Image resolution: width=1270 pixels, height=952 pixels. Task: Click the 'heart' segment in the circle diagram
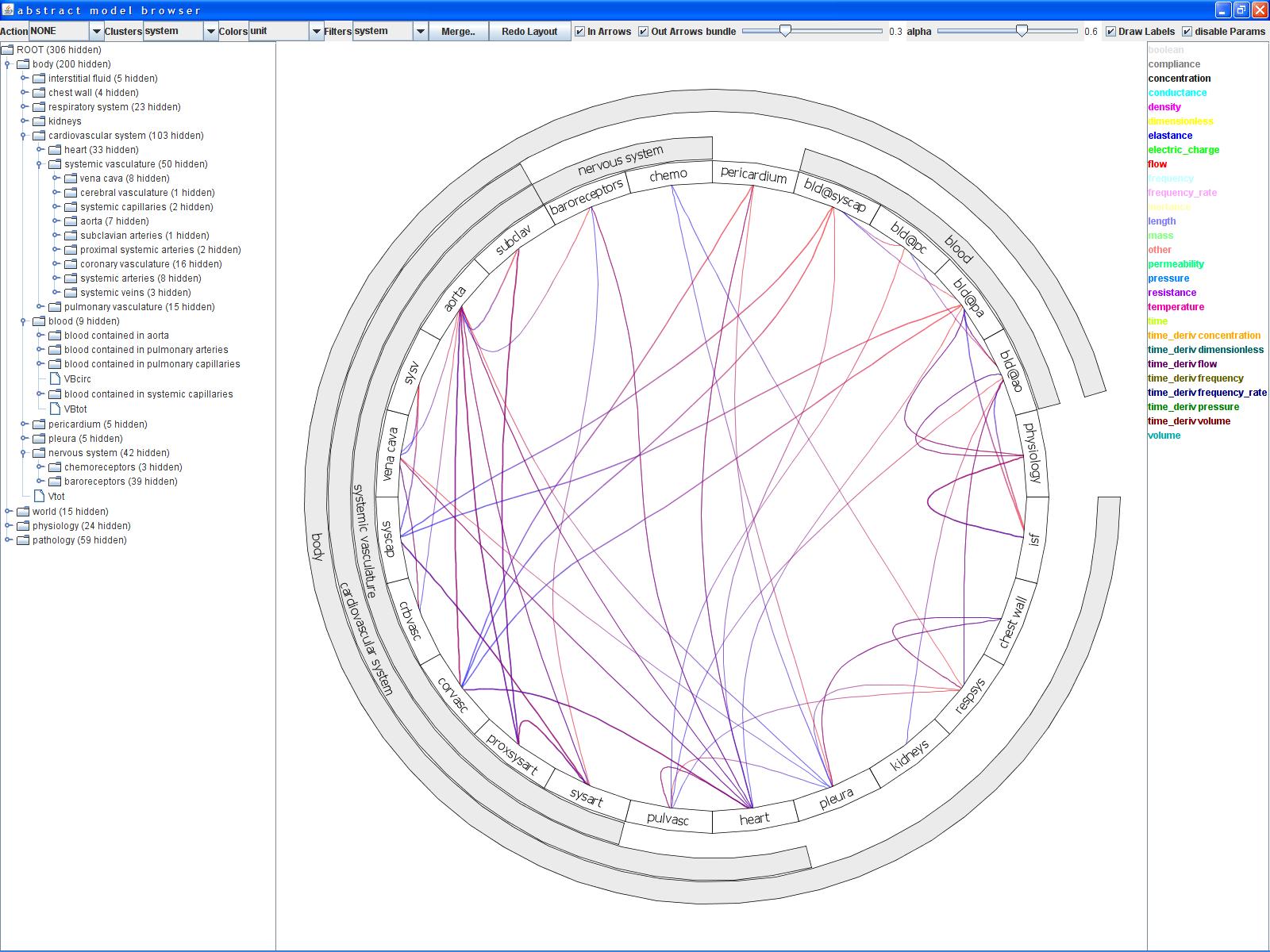(x=754, y=819)
